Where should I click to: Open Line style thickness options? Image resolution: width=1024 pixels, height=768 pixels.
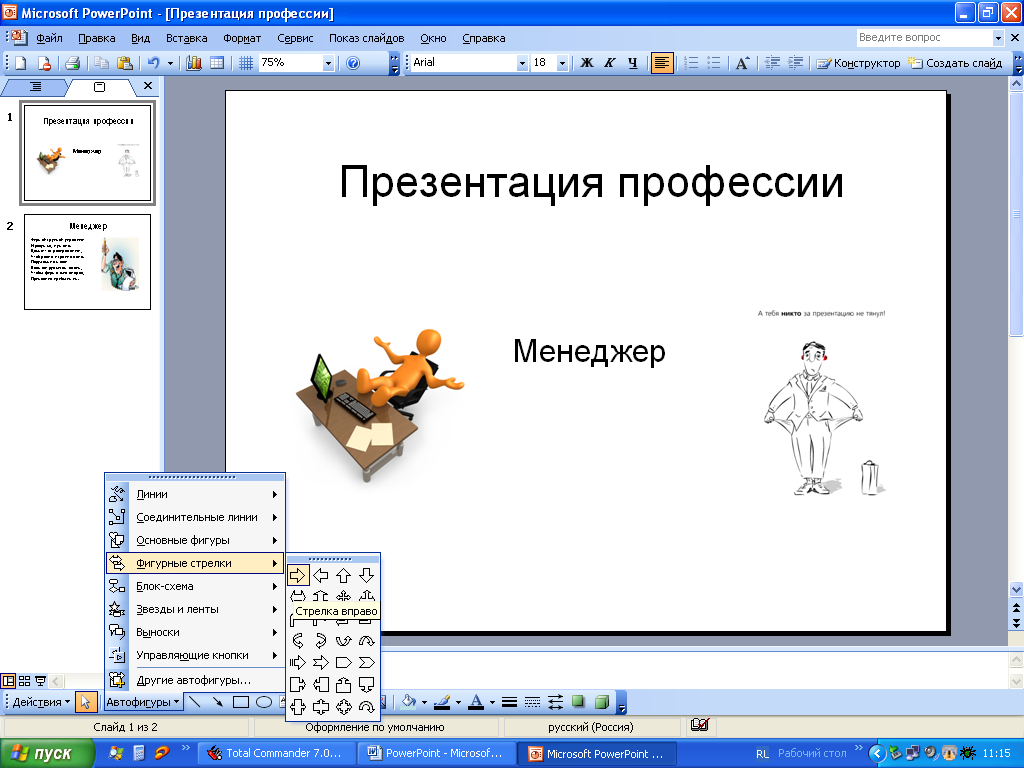click(x=509, y=702)
